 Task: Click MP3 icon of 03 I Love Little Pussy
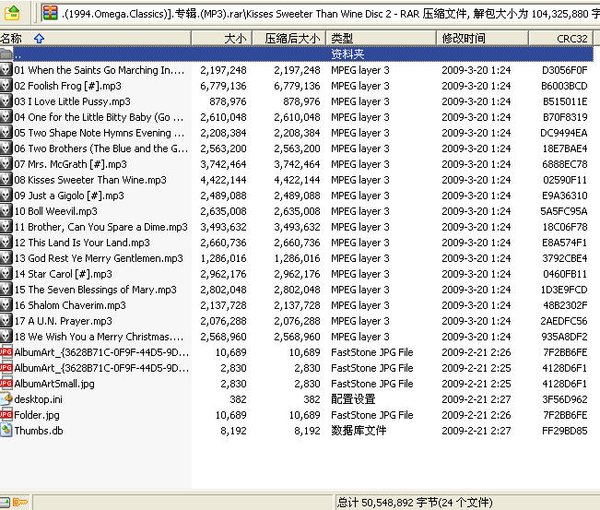pyautogui.click(x=6, y=101)
